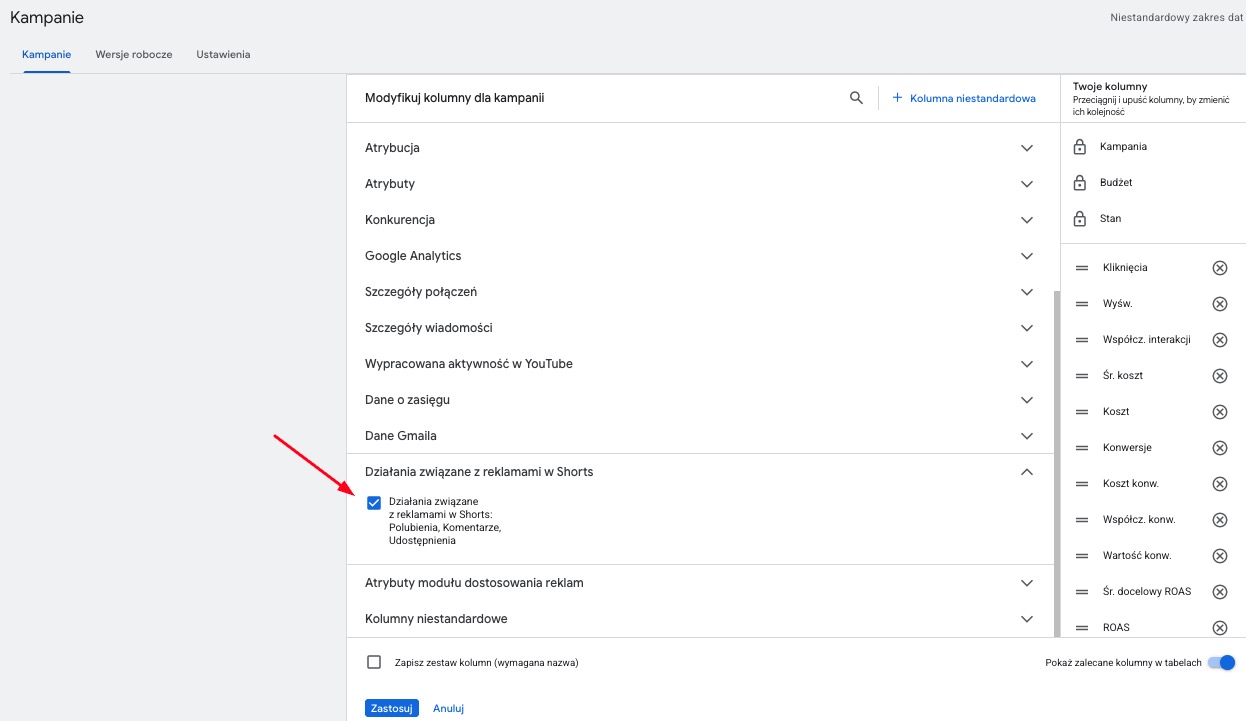
Task: Remove the Śr. koszt column
Action: click(x=1220, y=376)
